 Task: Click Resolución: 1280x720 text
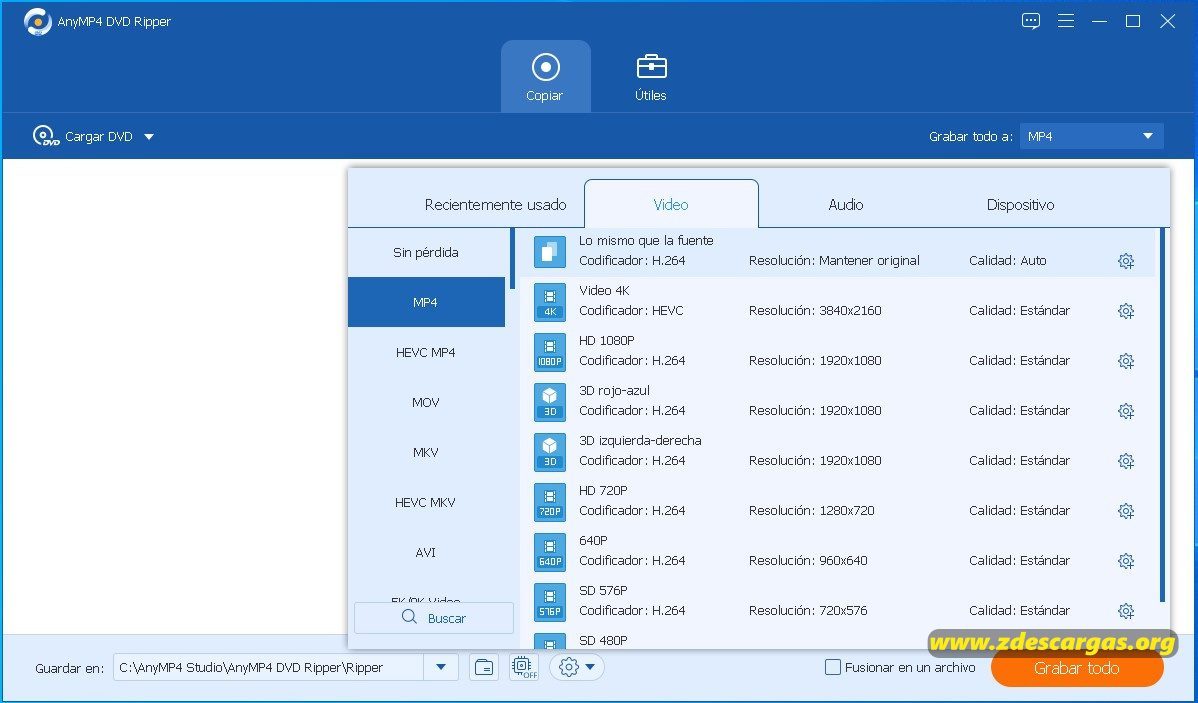click(x=811, y=510)
